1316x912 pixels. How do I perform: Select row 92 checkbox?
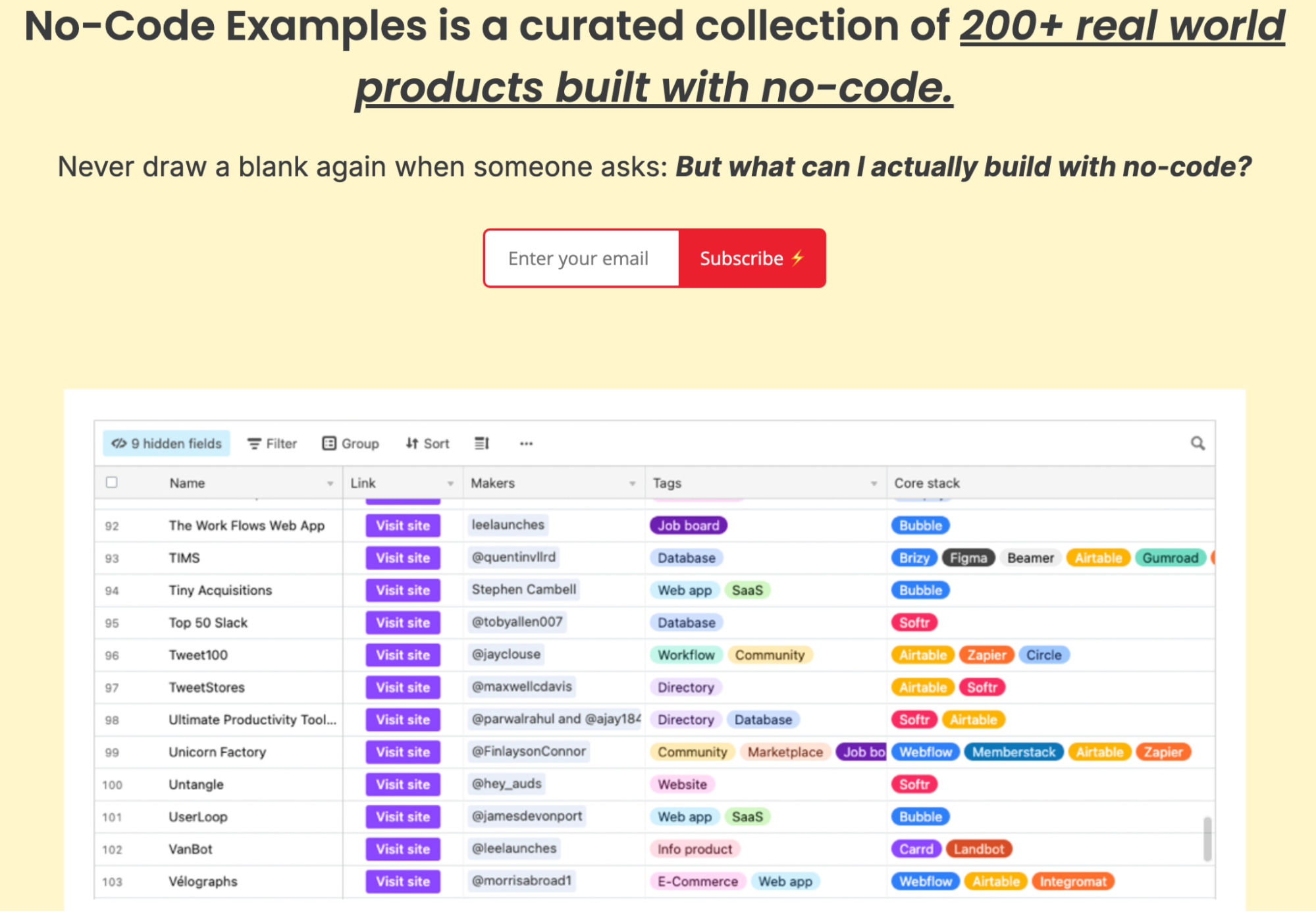point(111,525)
